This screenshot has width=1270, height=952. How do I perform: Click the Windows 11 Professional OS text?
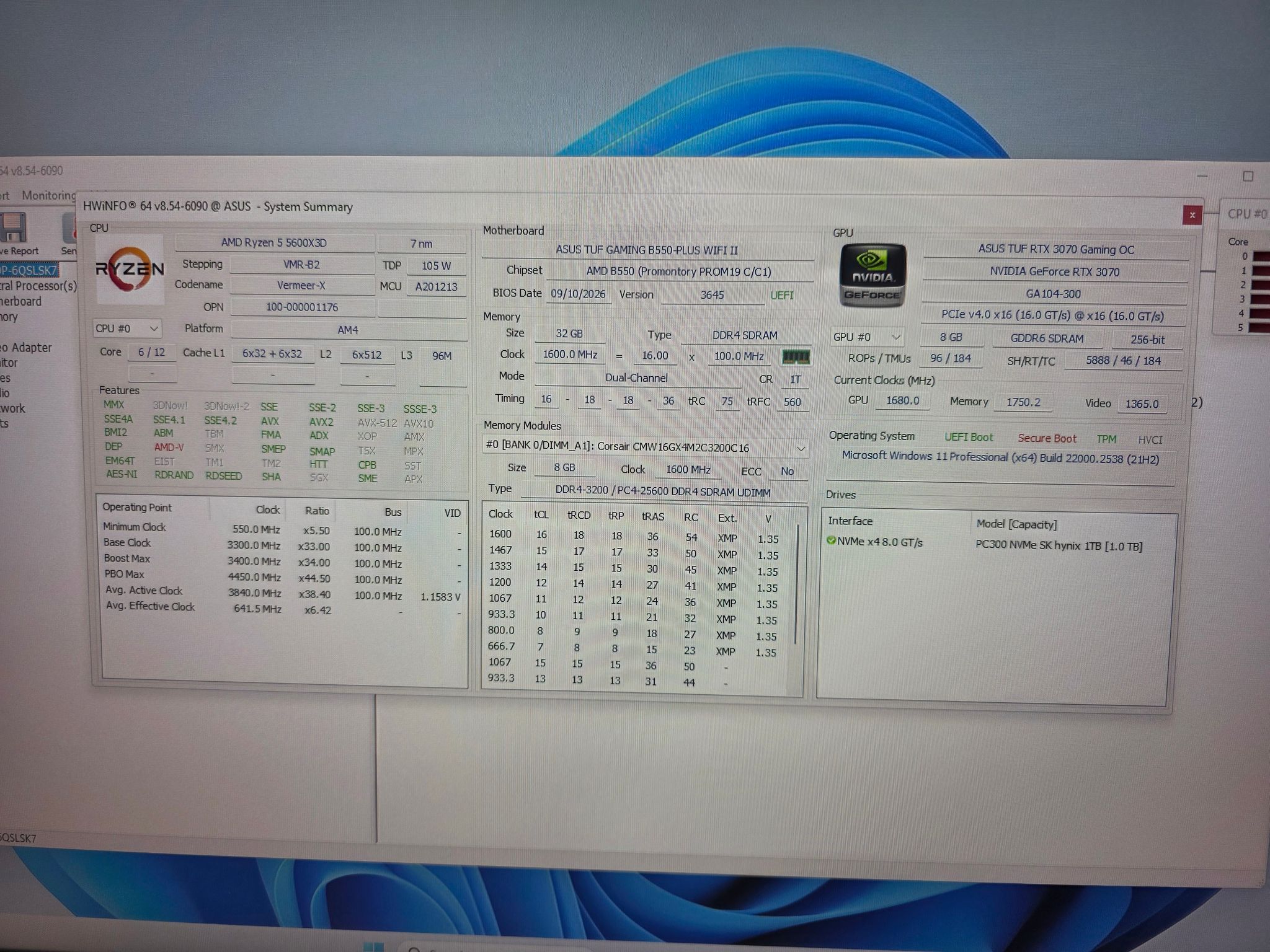click(x=1000, y=457)
